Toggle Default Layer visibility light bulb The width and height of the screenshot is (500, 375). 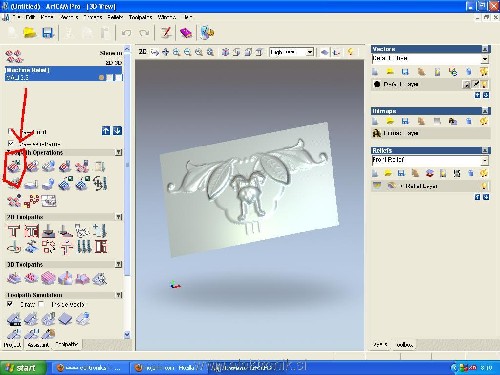484,84
